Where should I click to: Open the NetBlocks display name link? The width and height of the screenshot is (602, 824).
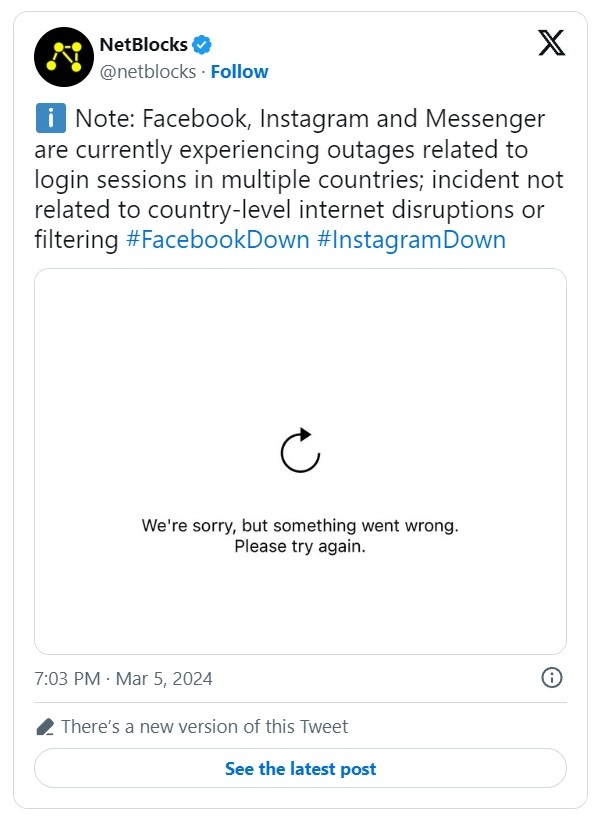(143, 44)
